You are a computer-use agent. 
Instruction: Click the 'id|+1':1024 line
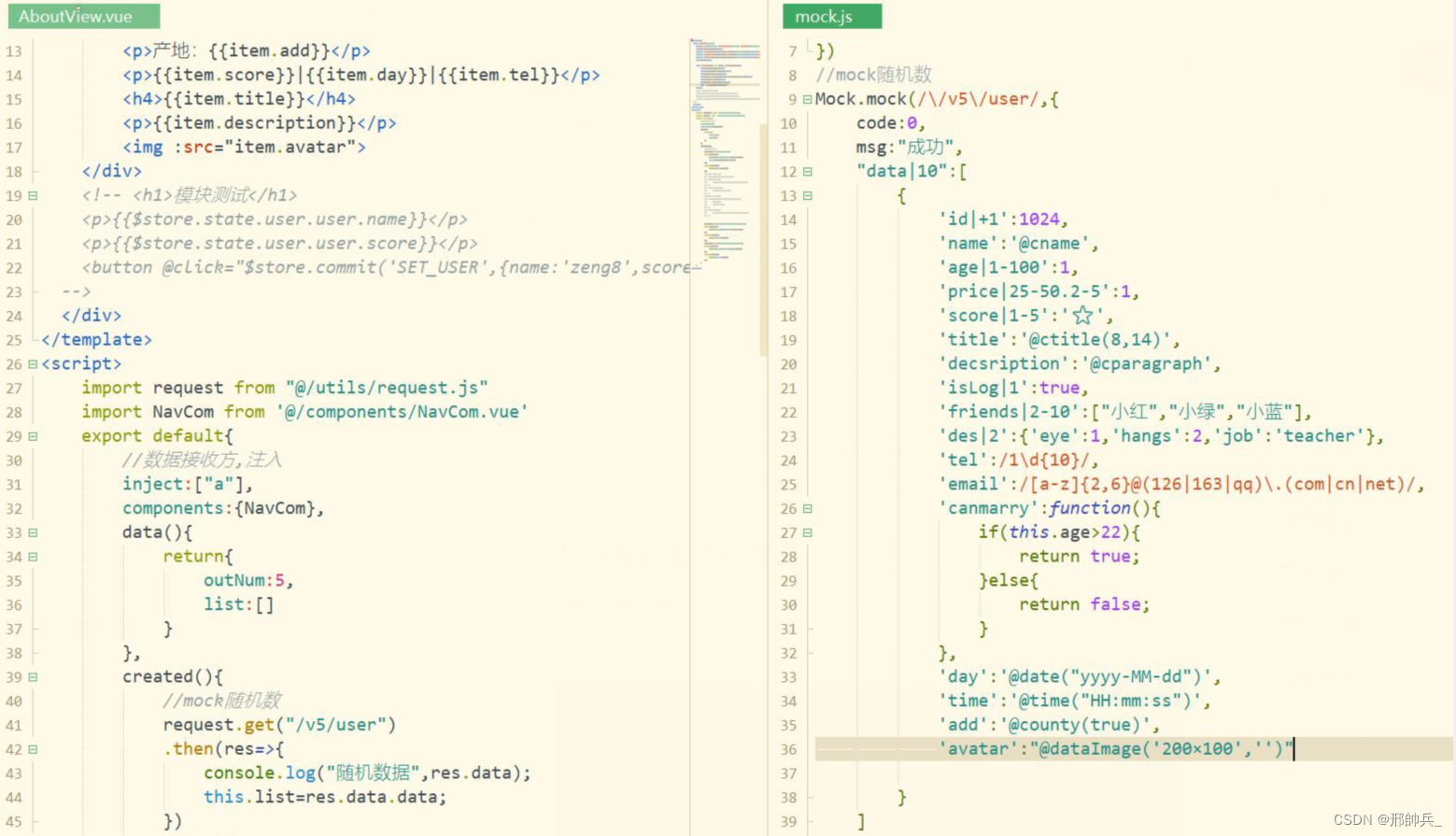pyautogui.click(x=1003, y=220)
